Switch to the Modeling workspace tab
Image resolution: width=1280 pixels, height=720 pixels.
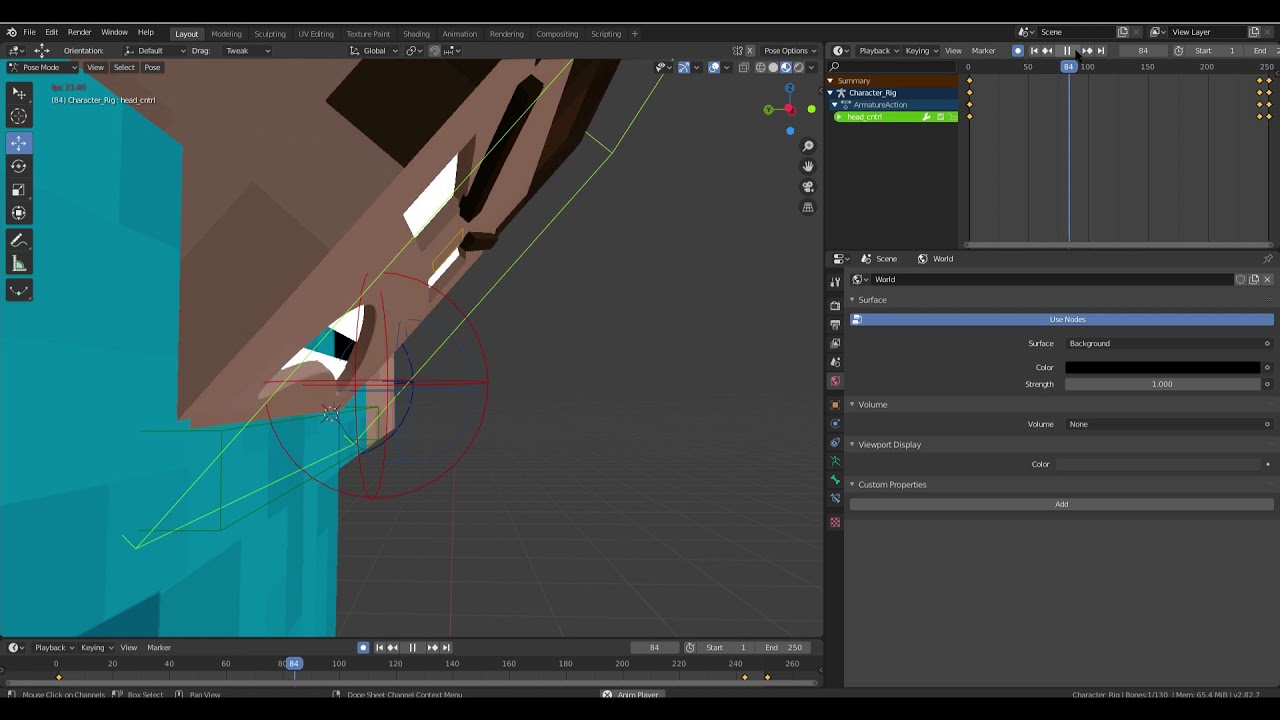point(227,34)
